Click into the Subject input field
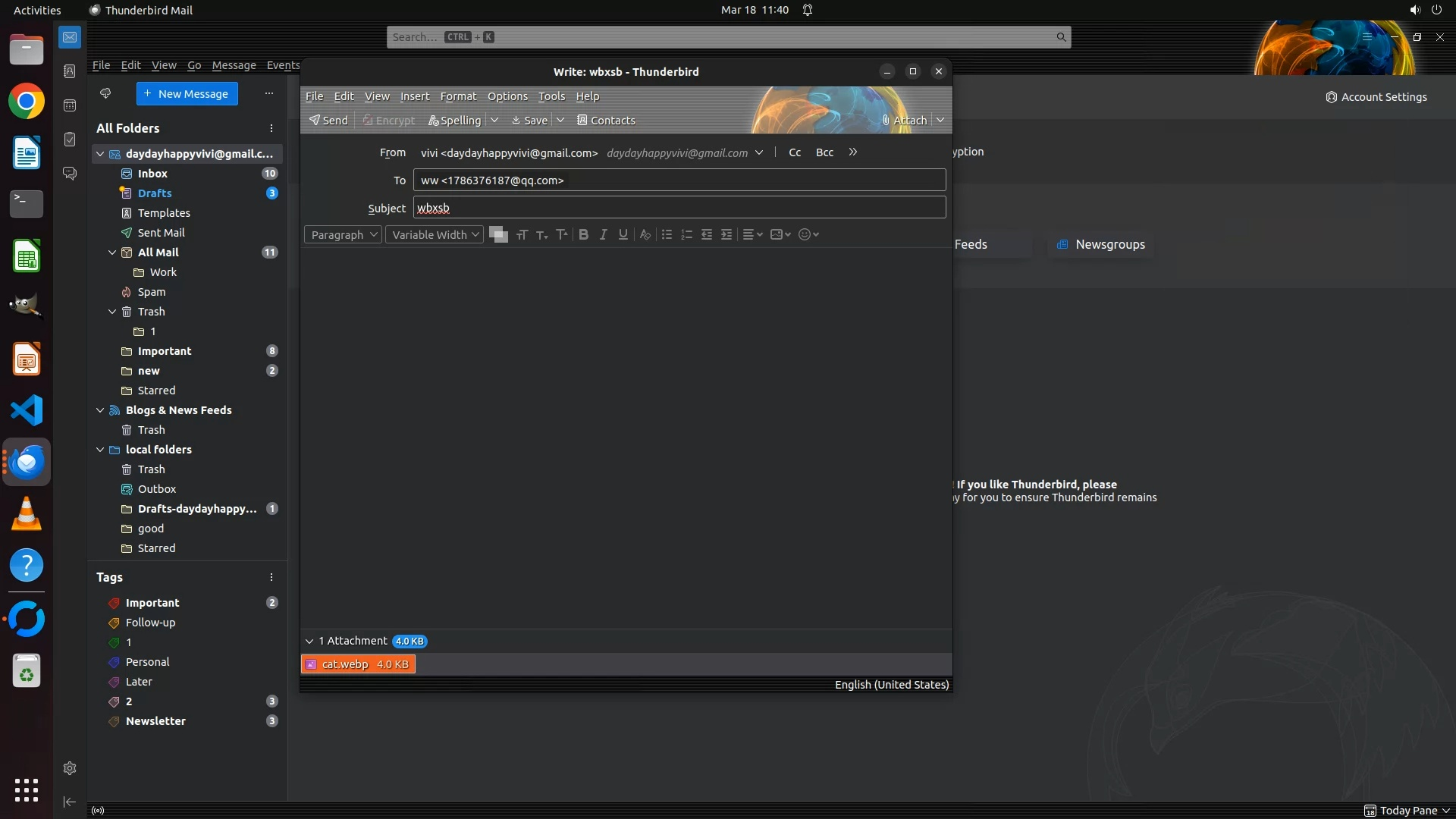 pyautogui.click(x=679, y=208)
